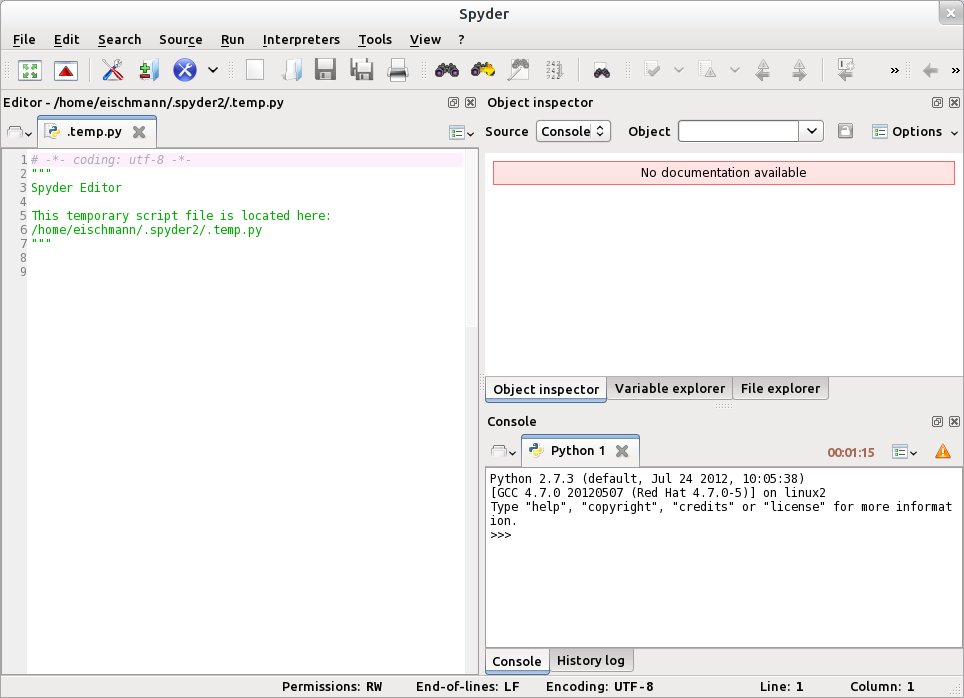
Task: Undock the Console pane with float button
Action: (x=937, y=422)
